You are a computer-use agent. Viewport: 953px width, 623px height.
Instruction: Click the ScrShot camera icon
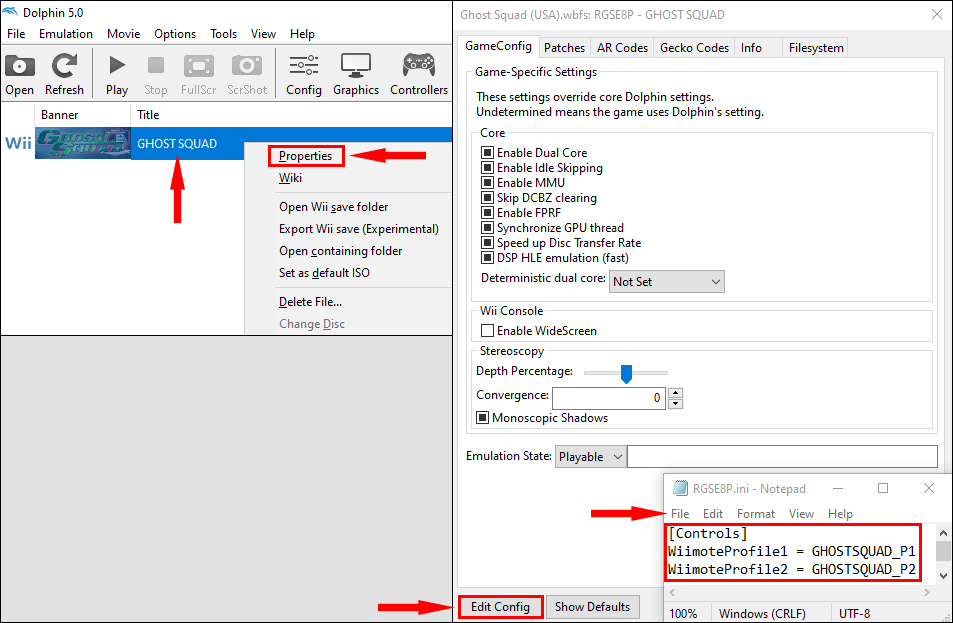(x=247, y=66)
